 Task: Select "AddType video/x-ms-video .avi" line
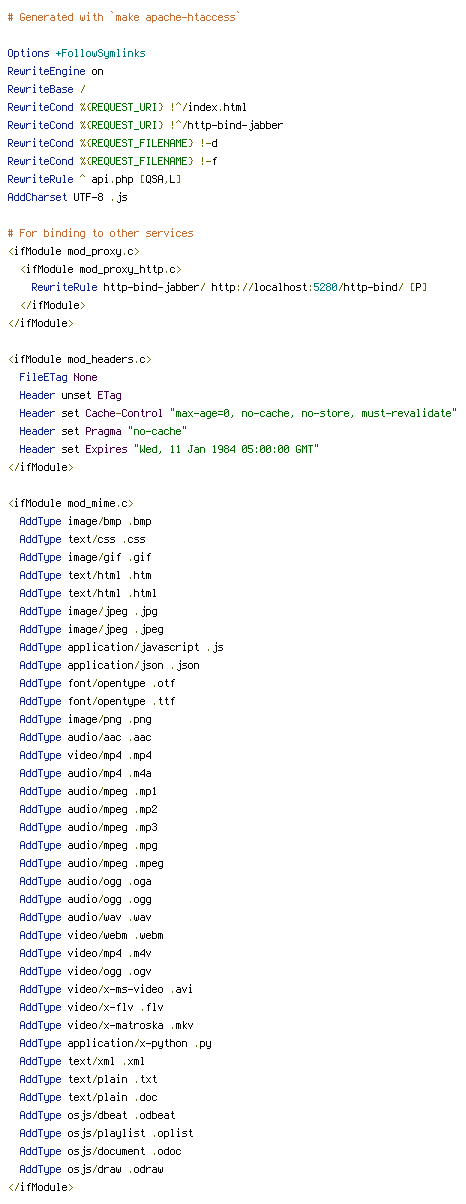(x=106, y=989)
